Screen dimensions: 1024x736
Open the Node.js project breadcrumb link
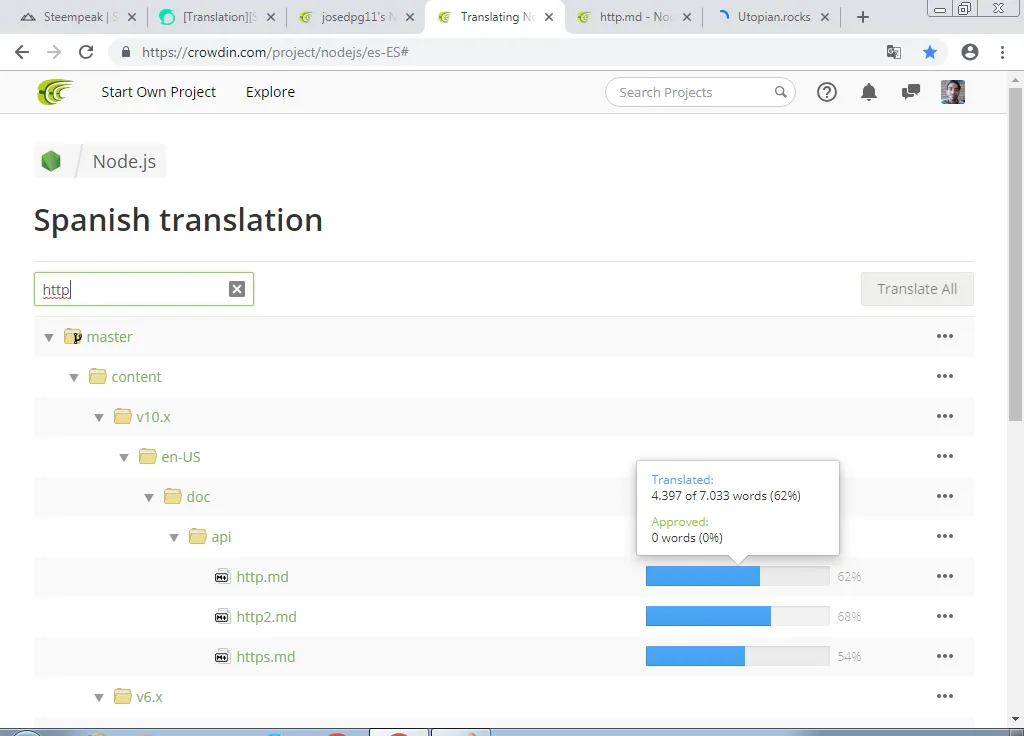click(x=124, y=161)
